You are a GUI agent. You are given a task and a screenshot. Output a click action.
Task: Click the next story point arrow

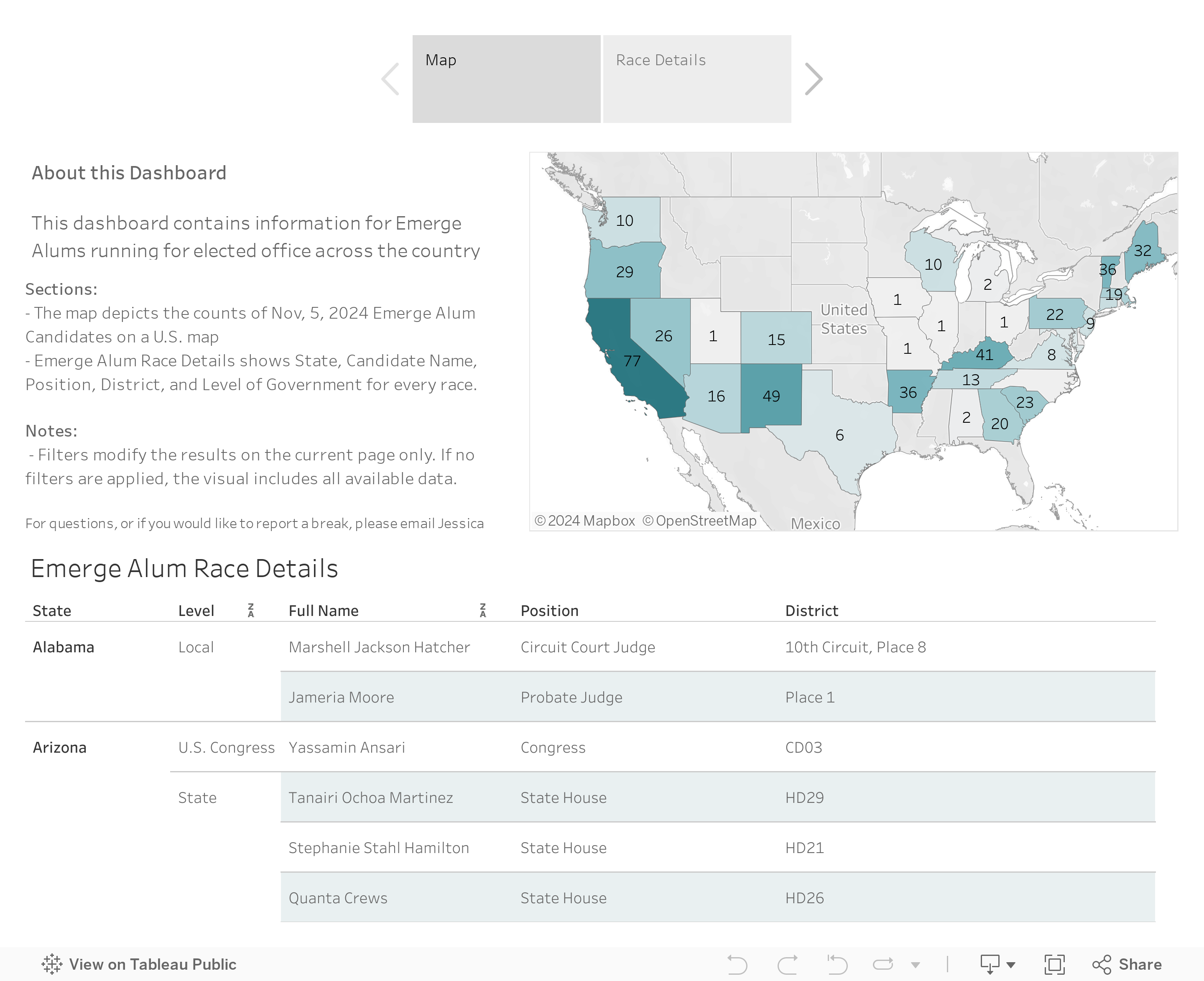click(813, 79)
